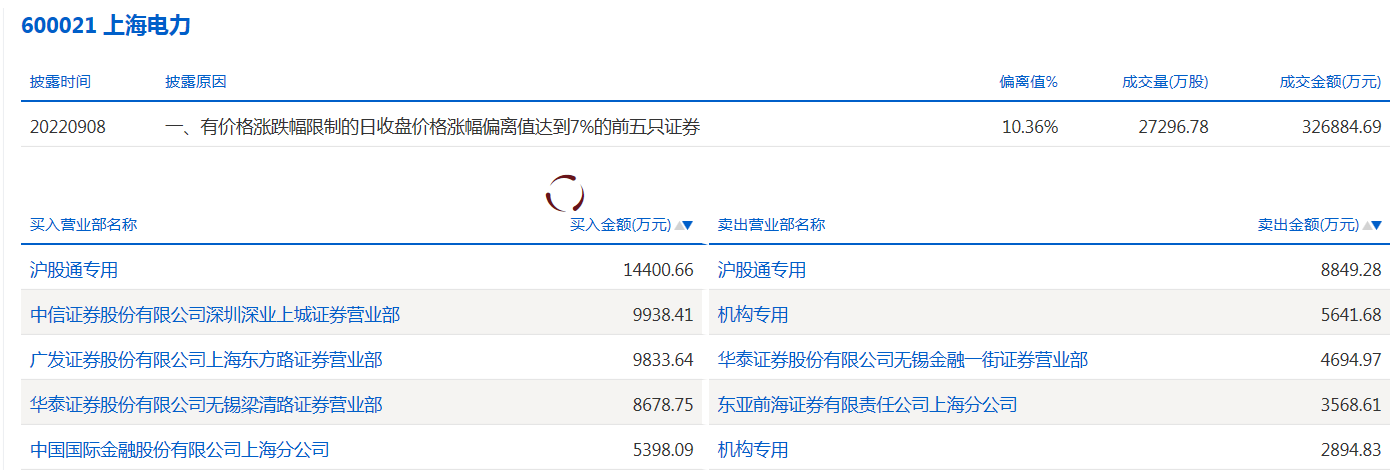Click the circular loading spinner

(x=564, y=192)
